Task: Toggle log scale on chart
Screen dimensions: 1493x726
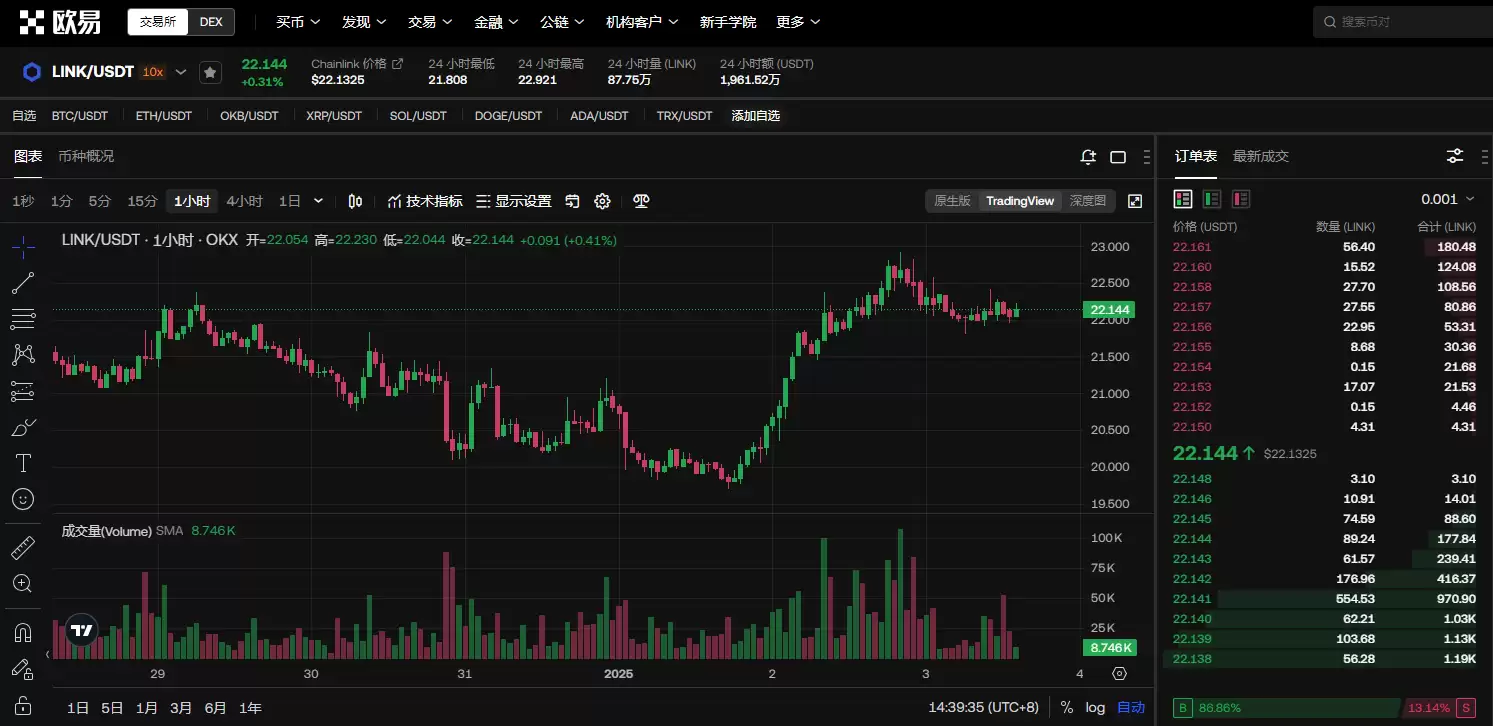Action: click(1095, 707)
